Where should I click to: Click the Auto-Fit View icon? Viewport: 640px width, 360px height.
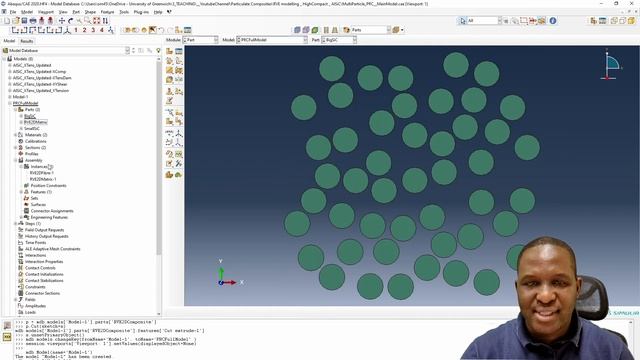(x=96, y=20)
